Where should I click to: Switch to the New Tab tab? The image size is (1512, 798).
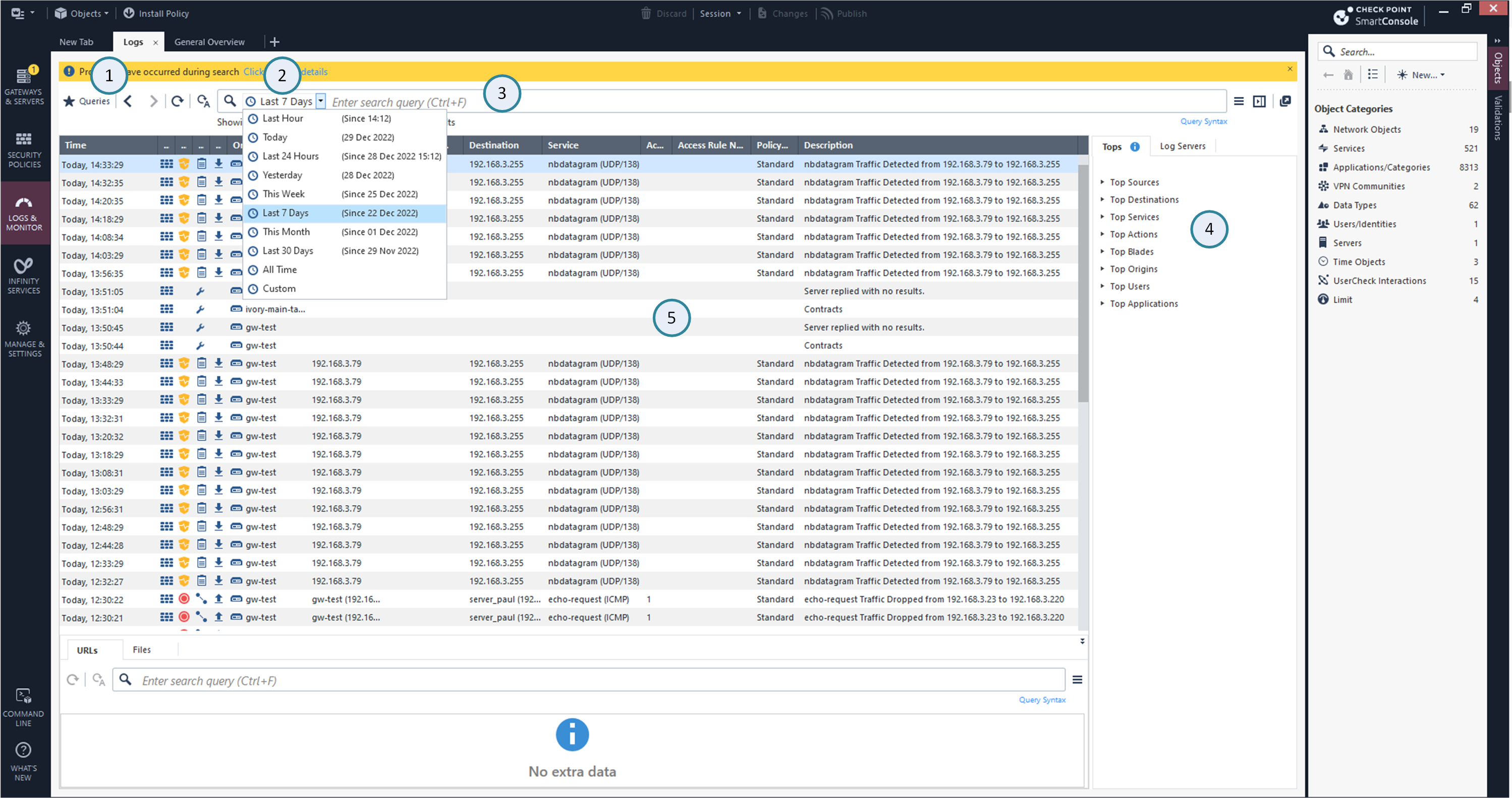76,42
